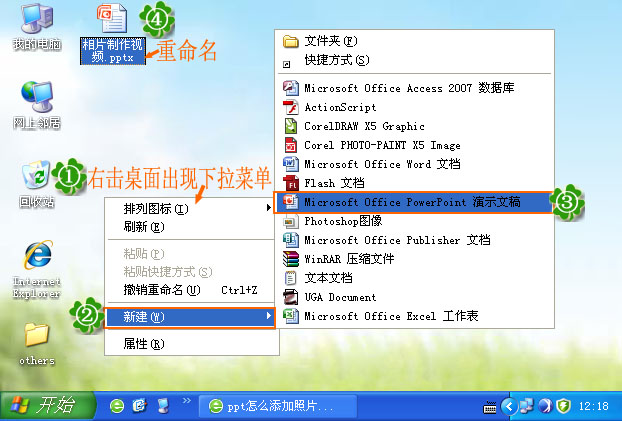Choose 刷新(E) from context menu
Screen dimensions: 622x421
click(x=192, y=227)
